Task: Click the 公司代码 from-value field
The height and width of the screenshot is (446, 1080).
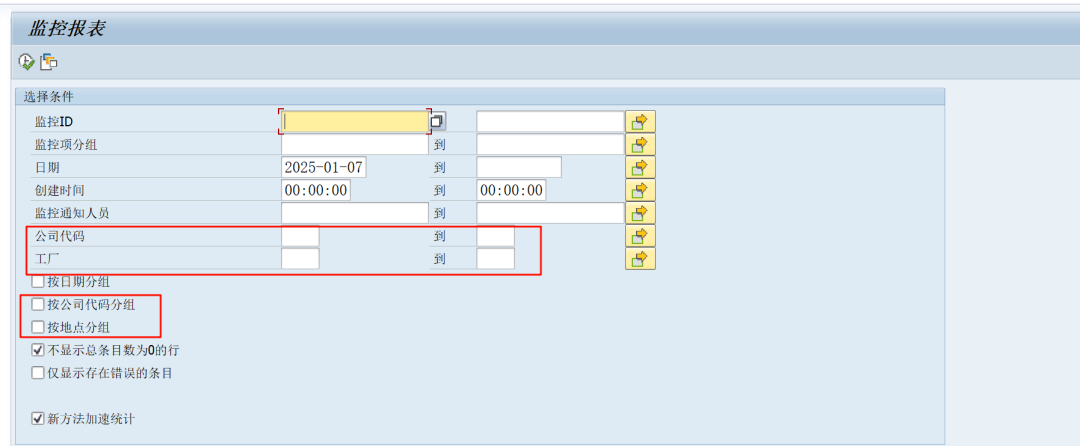Action: tap(300, 235)
